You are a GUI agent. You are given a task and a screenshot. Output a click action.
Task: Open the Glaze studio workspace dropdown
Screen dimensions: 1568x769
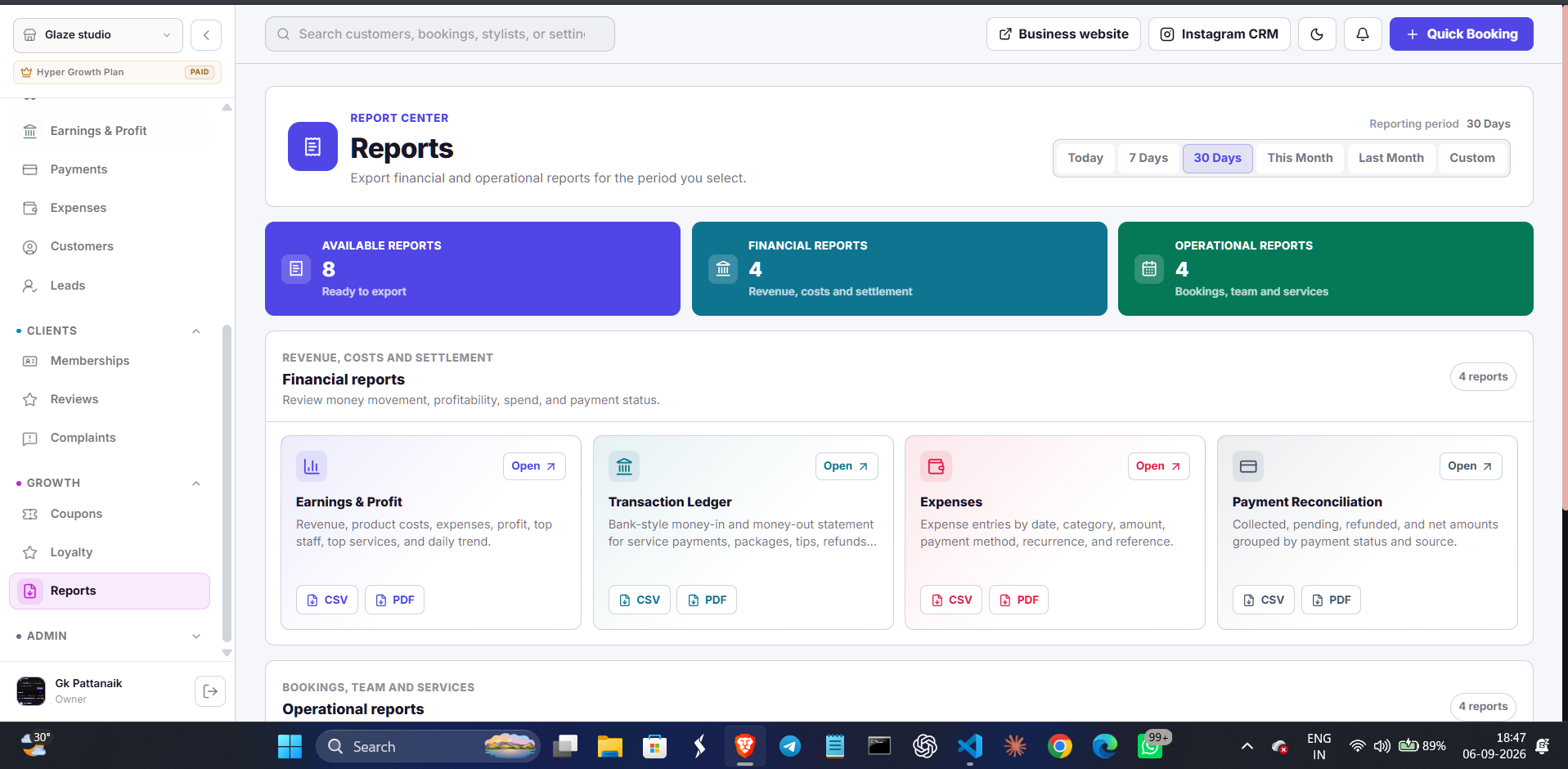click(98, 35)
